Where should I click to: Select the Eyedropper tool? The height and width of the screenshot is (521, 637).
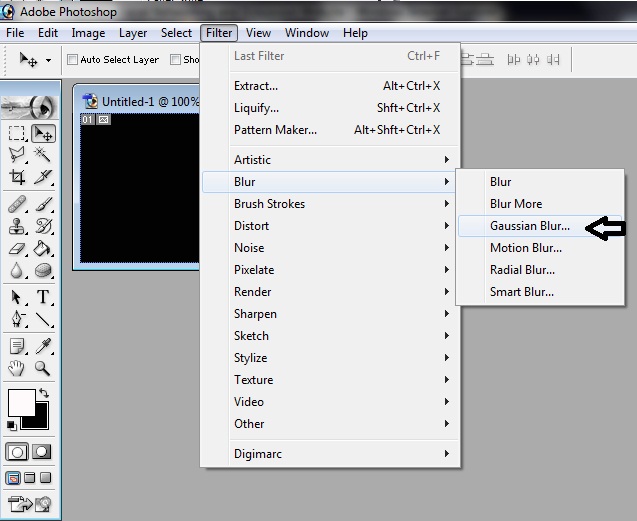tap(43, 347)
